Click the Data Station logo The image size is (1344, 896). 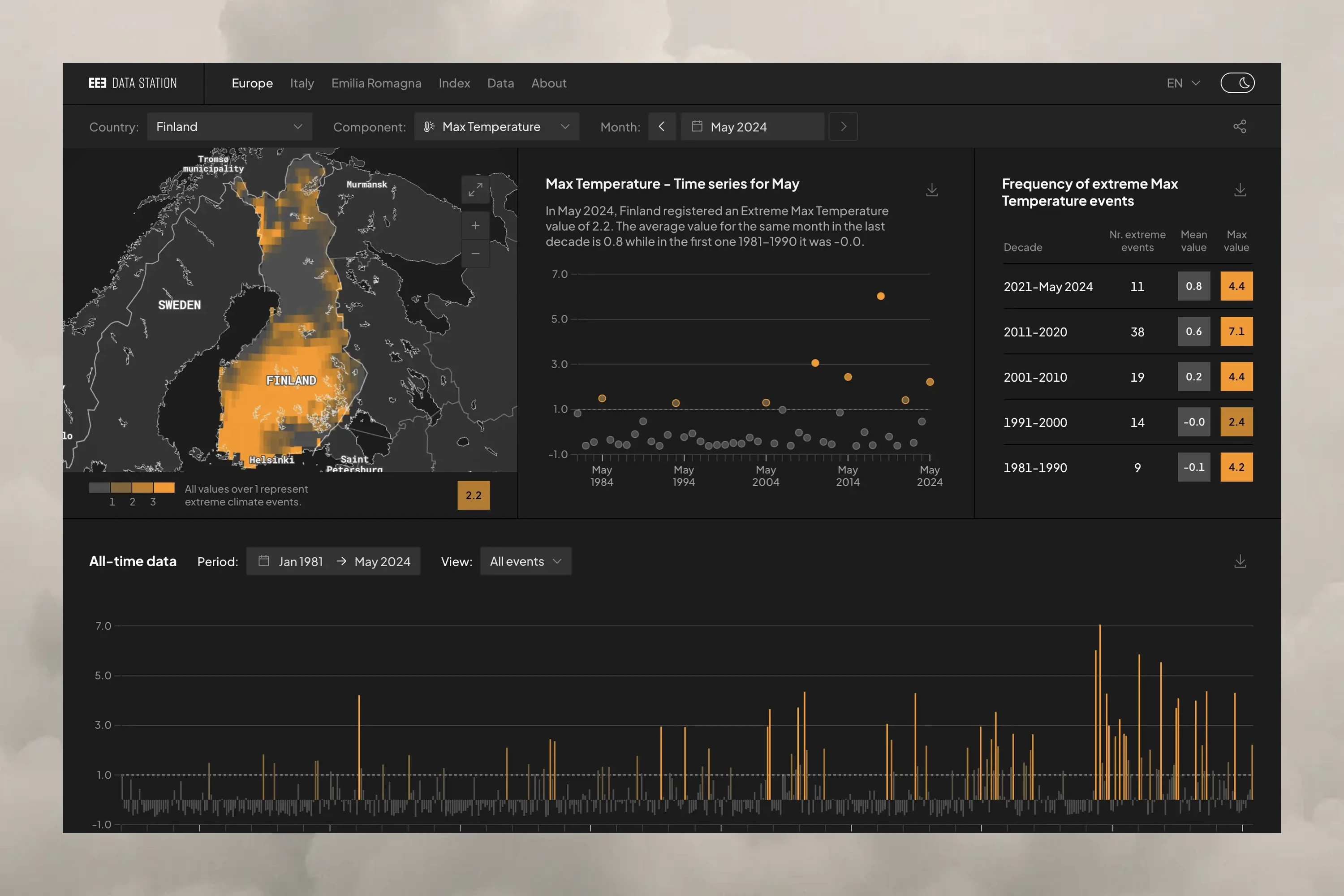pyautogui.click(x=133, y=83)
